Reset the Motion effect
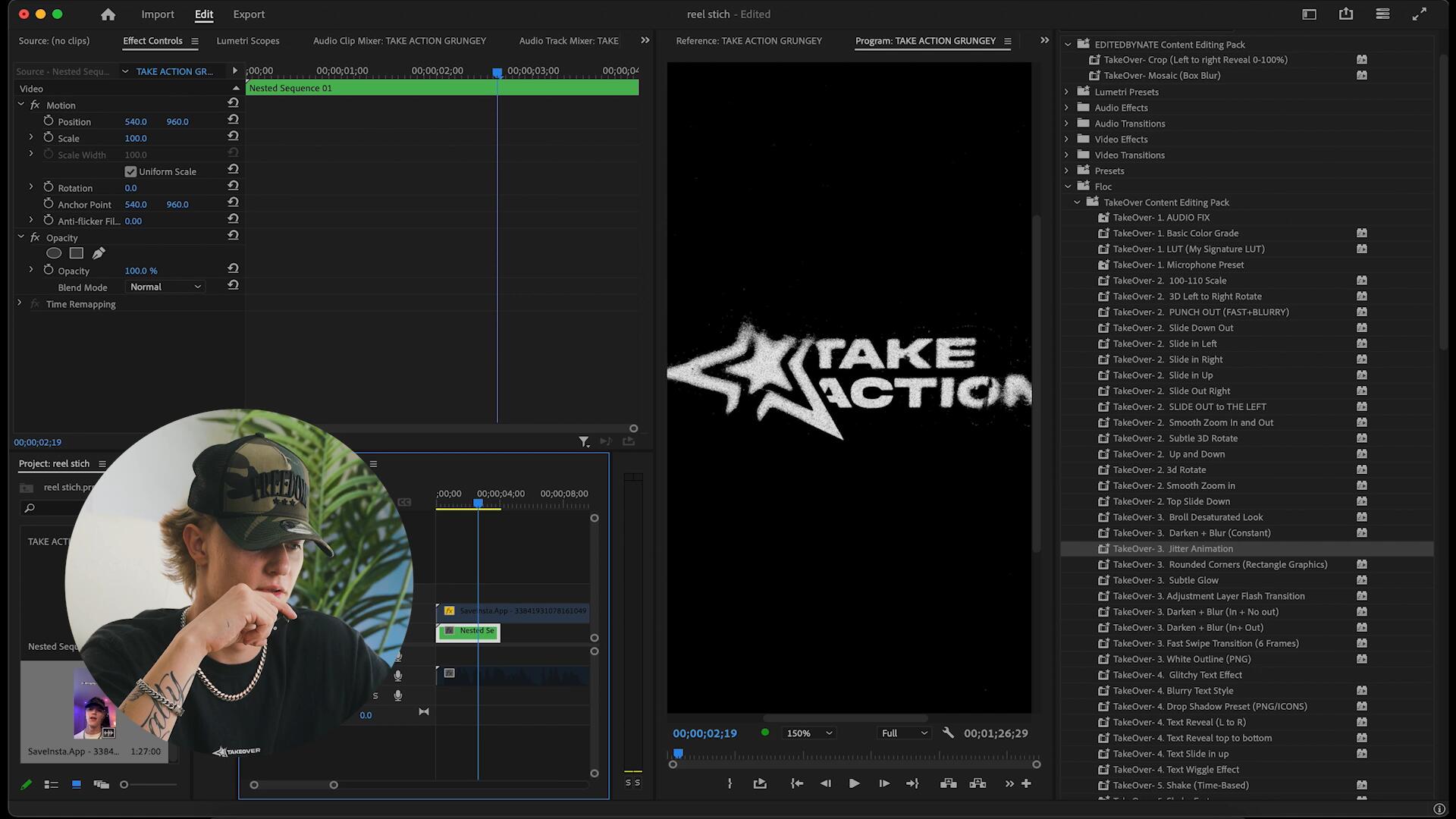Screen dimensions: 1456x819 234,103
